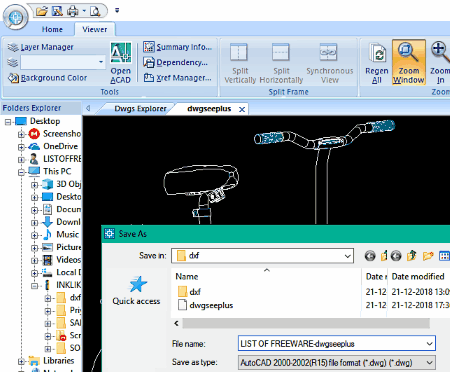Collapse the Desktop tree node

pos(8,122)
